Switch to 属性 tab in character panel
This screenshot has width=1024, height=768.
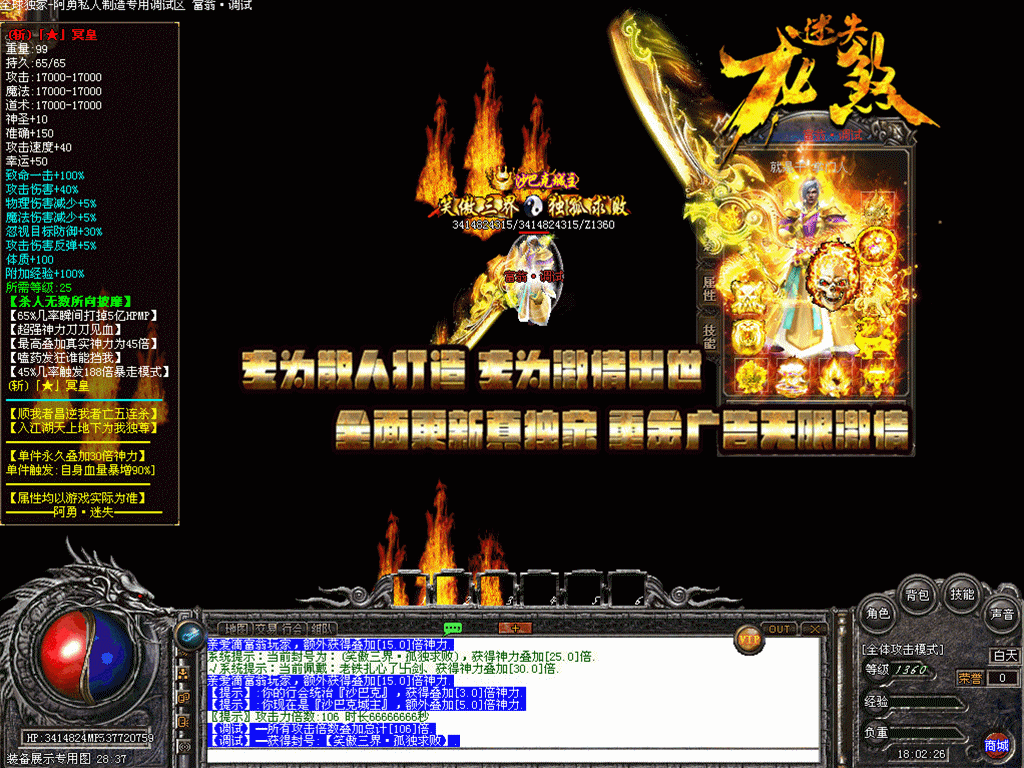[709, 290]
